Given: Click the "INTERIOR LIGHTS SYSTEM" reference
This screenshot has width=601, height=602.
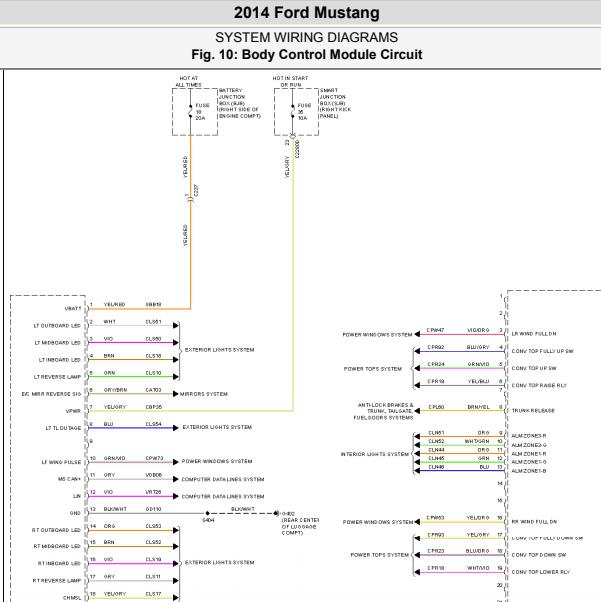Looking at the screenshot, I should 375,454.
